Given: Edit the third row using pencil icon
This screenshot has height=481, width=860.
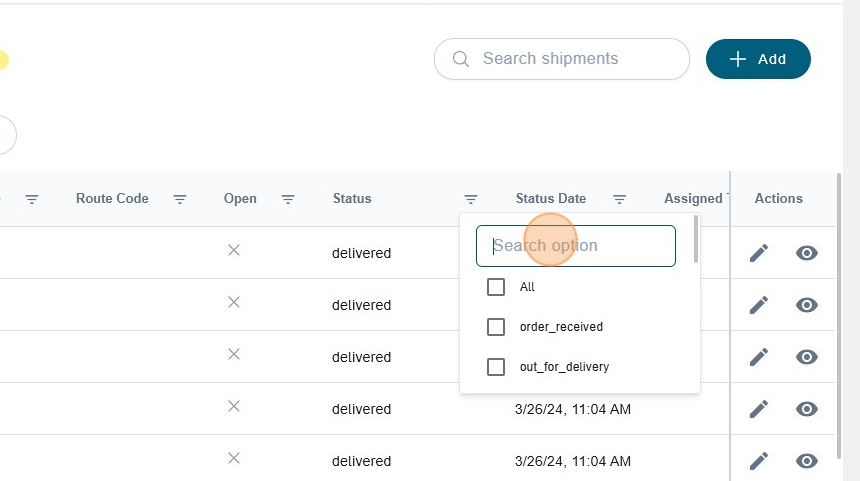Looking at the screenshot, I should [x=759, y=357].
